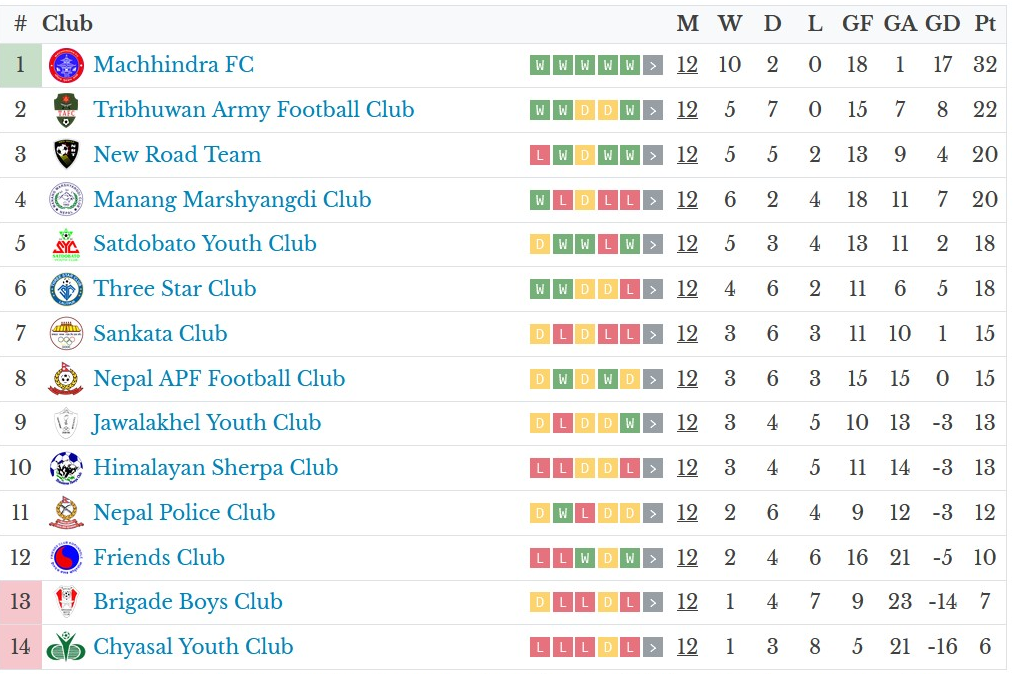The height and width of the screenshot is (674, 1014).
Task: Click the Three Star Club badge icon
Action: point(67,289)
